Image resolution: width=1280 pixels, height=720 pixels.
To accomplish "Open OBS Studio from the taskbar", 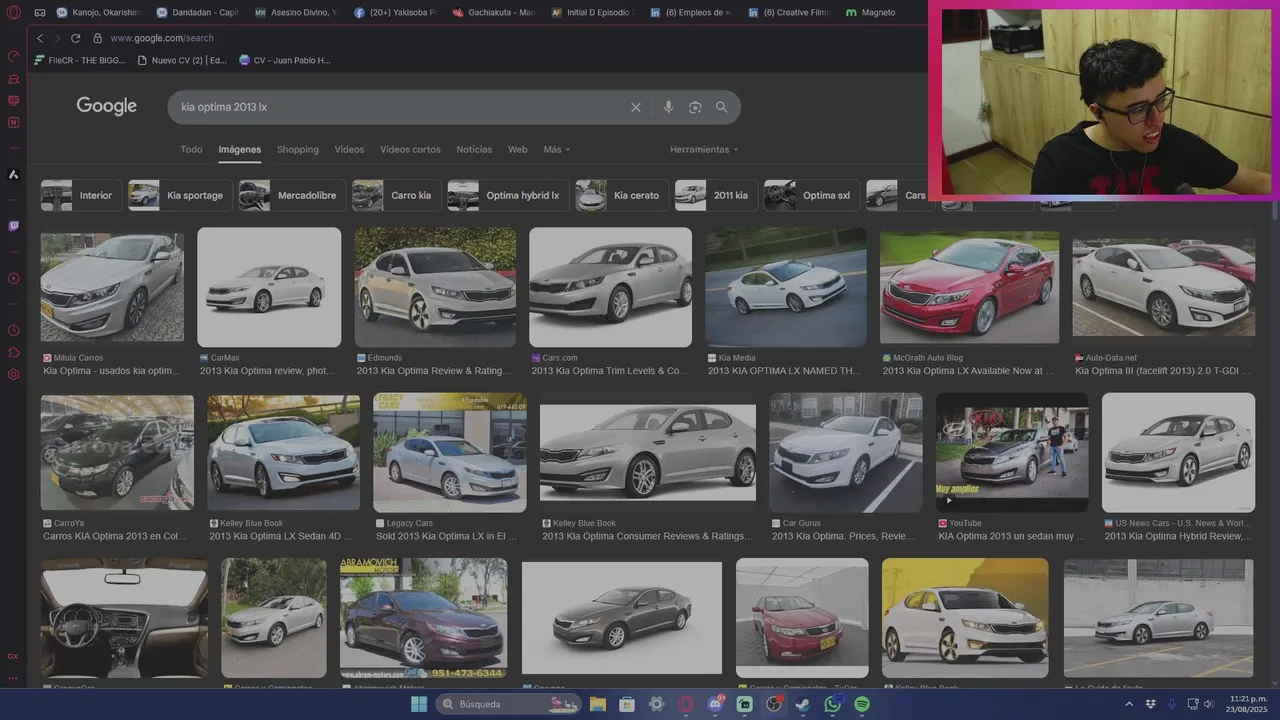I will point(774,704).
